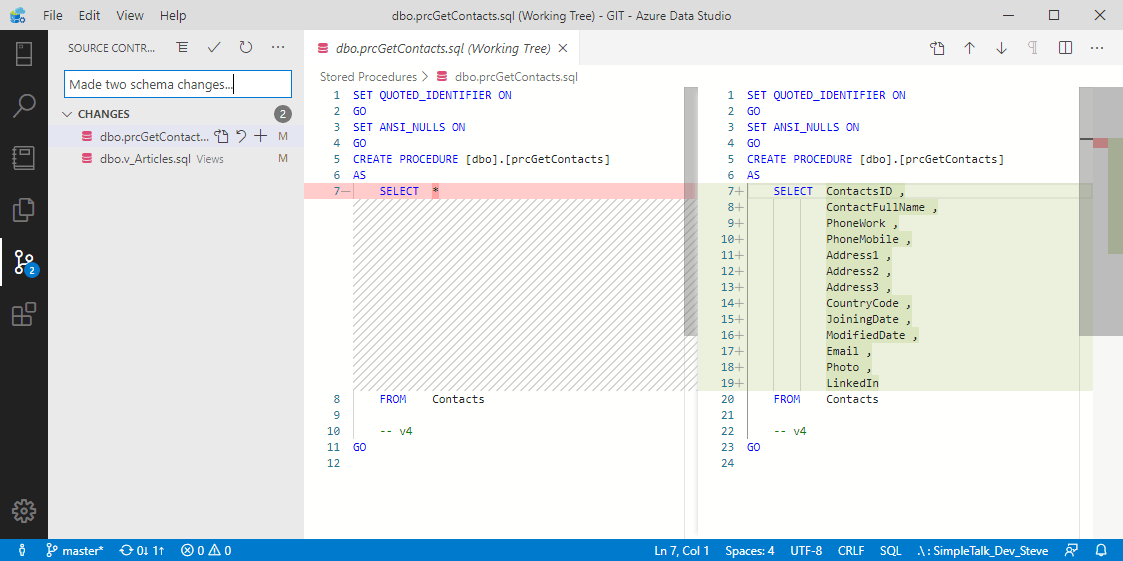Select the dbo.prcGetContacts.sql Working Tree tab
Viewport: 1123px width, 561px height.
[443, 49]
